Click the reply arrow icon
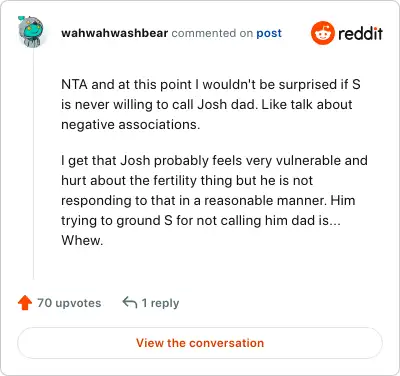Image resolution: width=400 pixels, height=376 pixels. [x=130, y=303]
